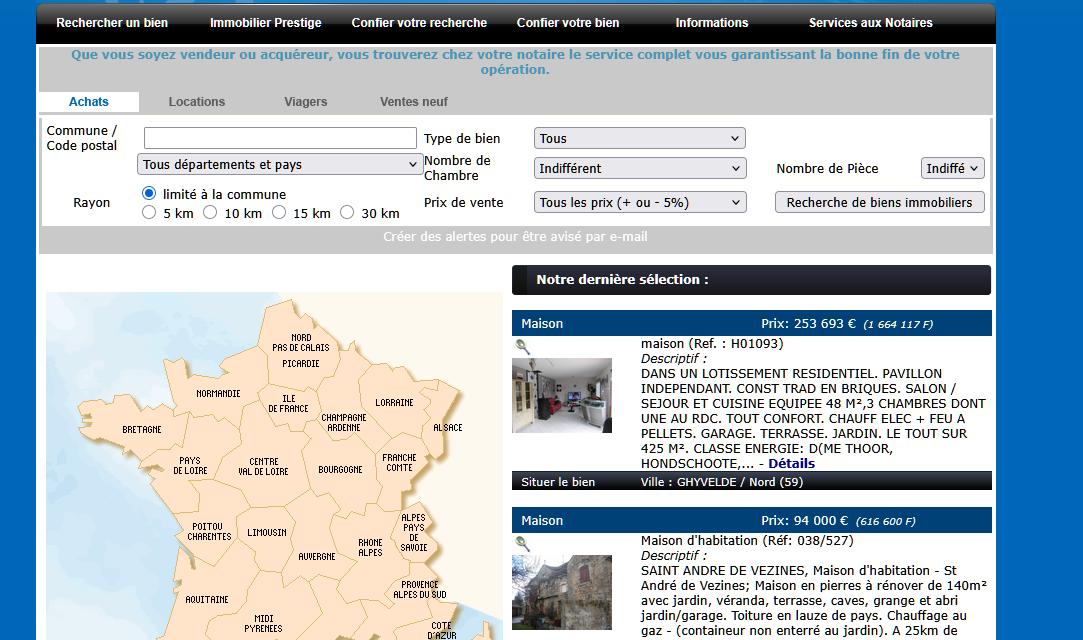
Task: Click 'Créer des alertes pour être avisé par e-mail'
Action: point(515,238)
